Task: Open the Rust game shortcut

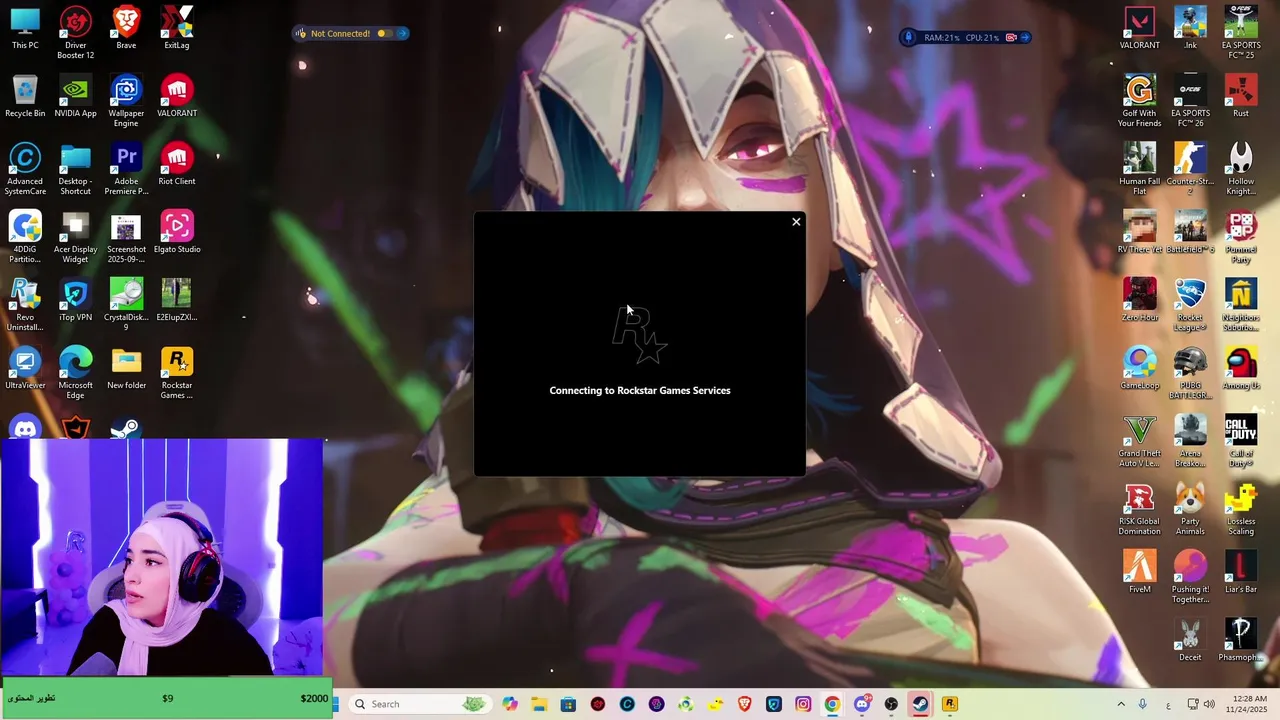Action: click(x=1241, y=96)
